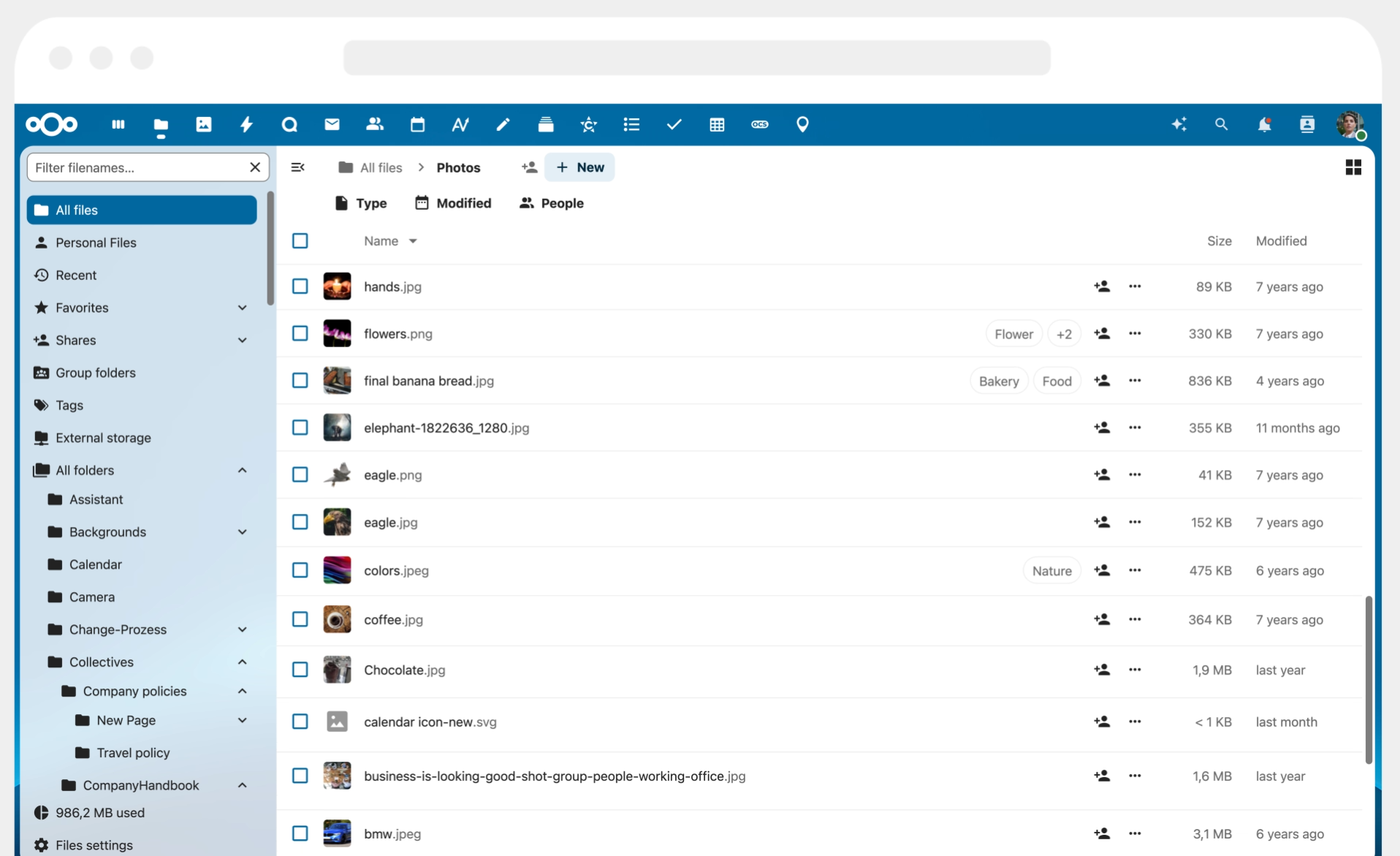Go to All files breadcrumb
1400x856 pixels.
point(370,167)
